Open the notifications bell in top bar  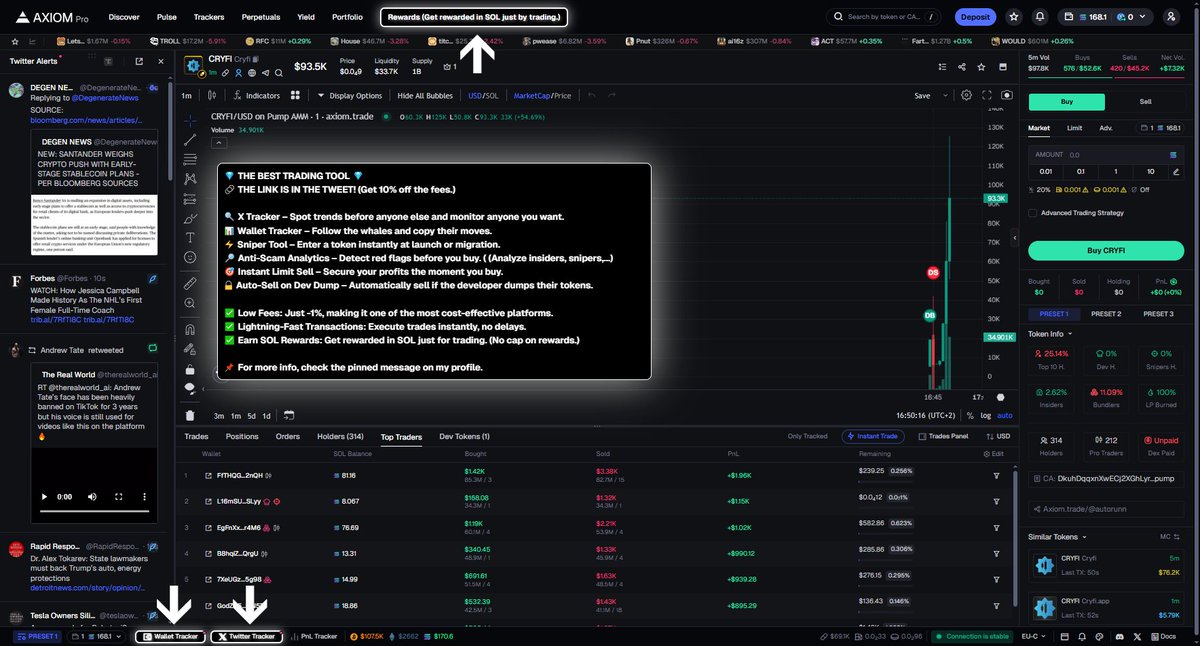pos(1040,17)
